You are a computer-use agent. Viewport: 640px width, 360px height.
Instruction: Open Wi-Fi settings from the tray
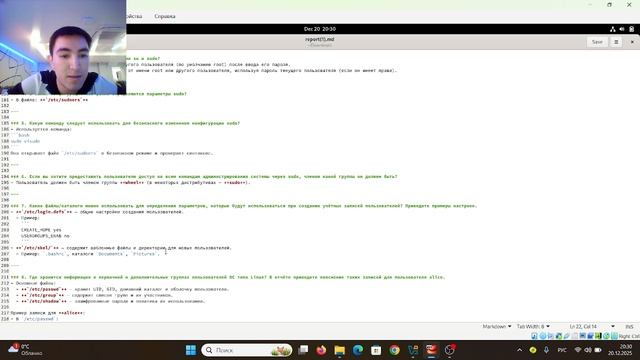pyautogui.click(x=578, y=350)
